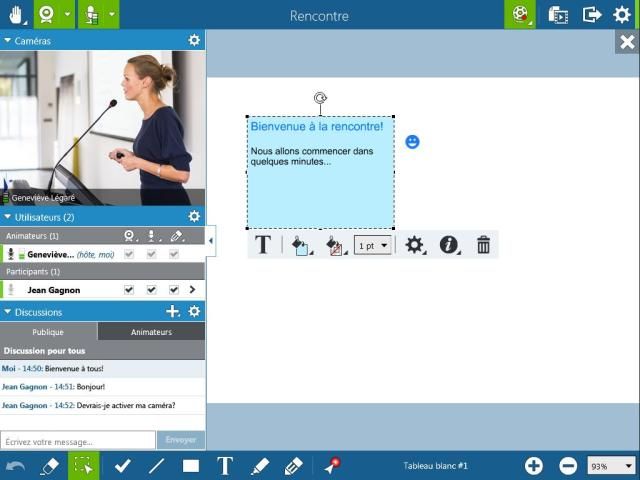Click the zoom in plus button
This screenshot has width=640, height=480.
(534, 466)
